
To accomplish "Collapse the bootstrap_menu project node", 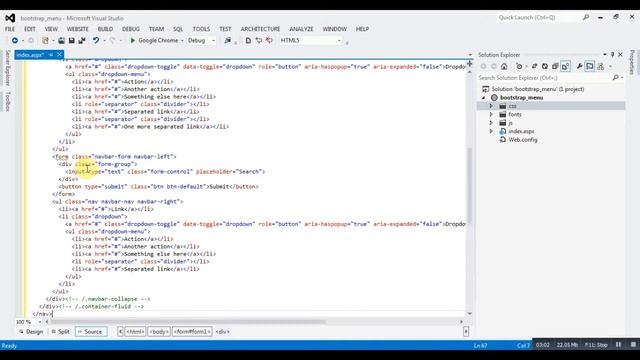I will [x=484, y=98].
